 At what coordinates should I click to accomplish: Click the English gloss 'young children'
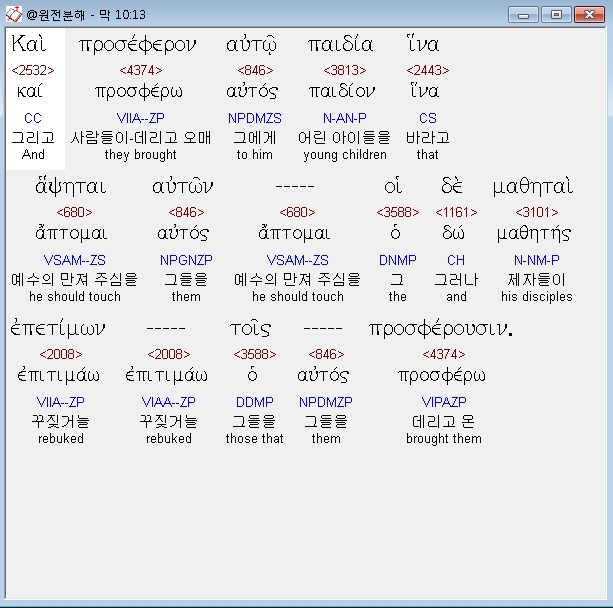(345, 155)
